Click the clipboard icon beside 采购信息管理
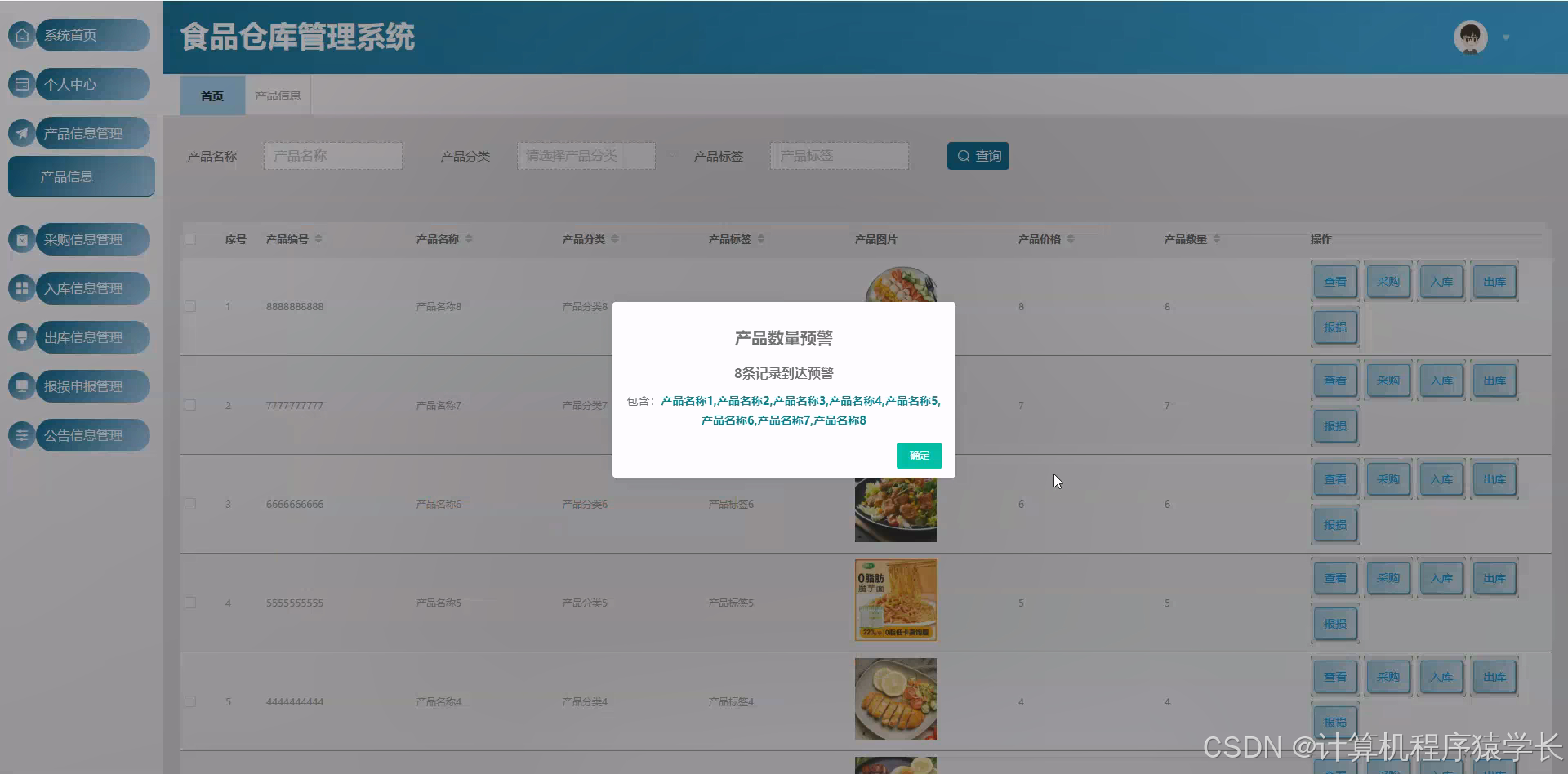1568x774 pixels. (22, 239)
